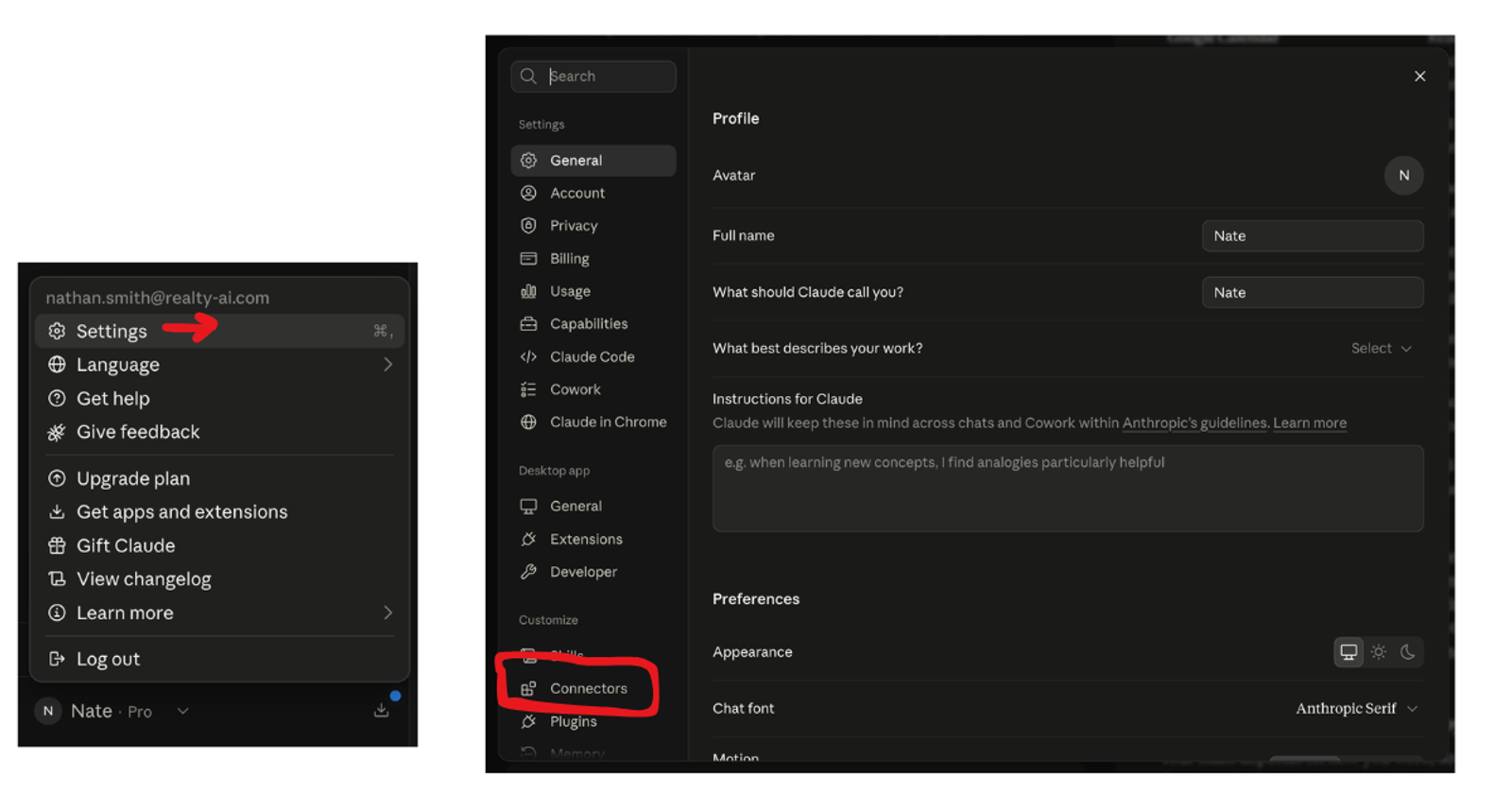Expand Learn more in the account menu

coord(219,613)
